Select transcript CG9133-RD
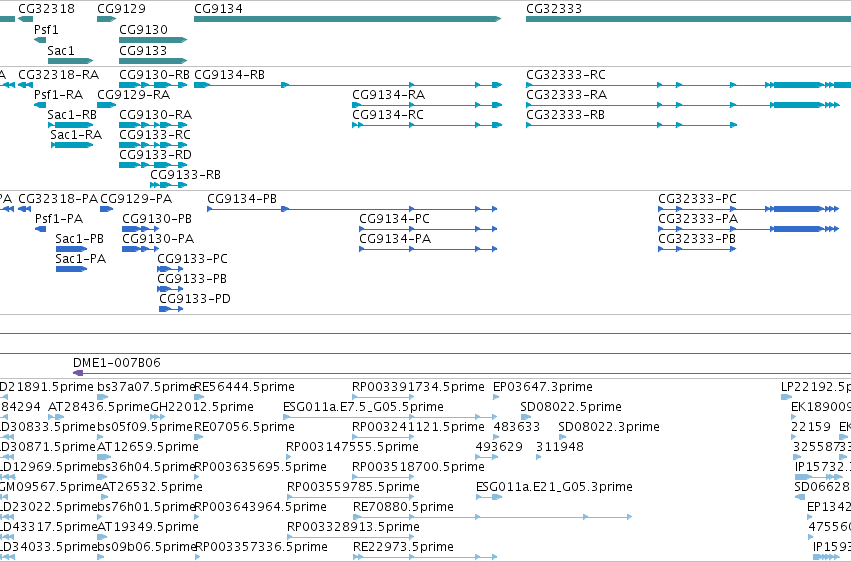851x562 pixels. (x=155, y=155)
